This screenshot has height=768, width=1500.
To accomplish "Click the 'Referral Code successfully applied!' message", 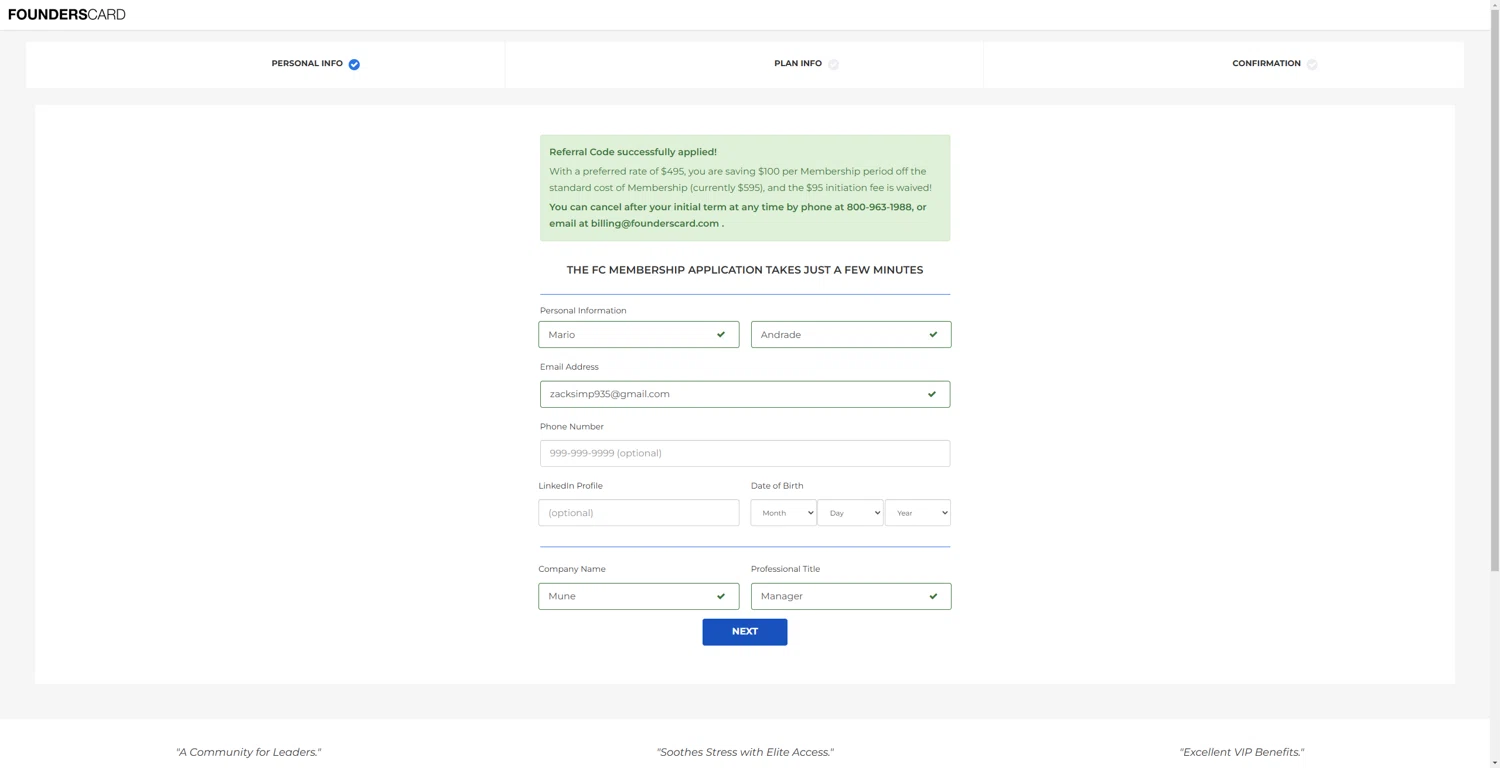I will pyautogui.click(x=633, y=152).
